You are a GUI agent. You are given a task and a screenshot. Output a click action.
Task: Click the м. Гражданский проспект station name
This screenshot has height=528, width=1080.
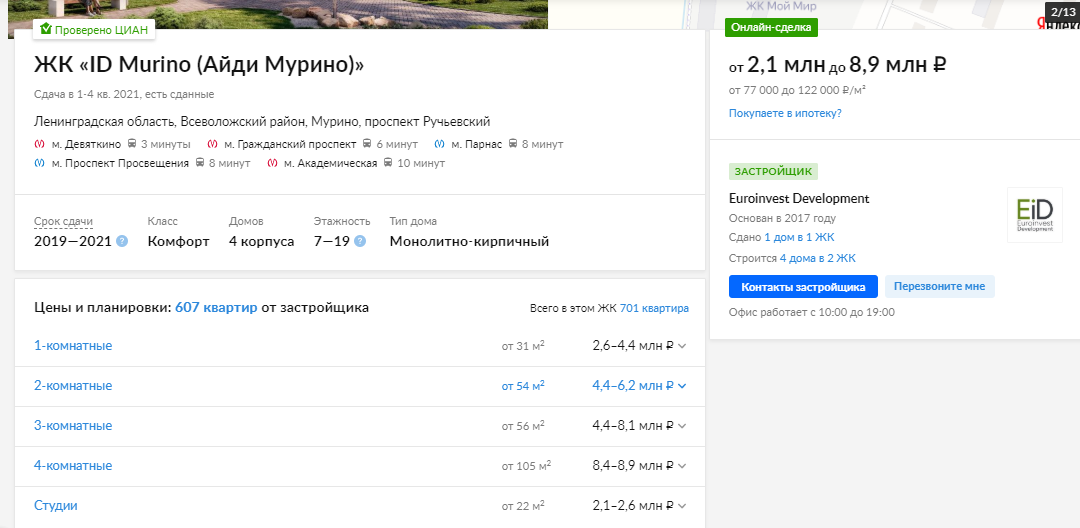point(290,144)
